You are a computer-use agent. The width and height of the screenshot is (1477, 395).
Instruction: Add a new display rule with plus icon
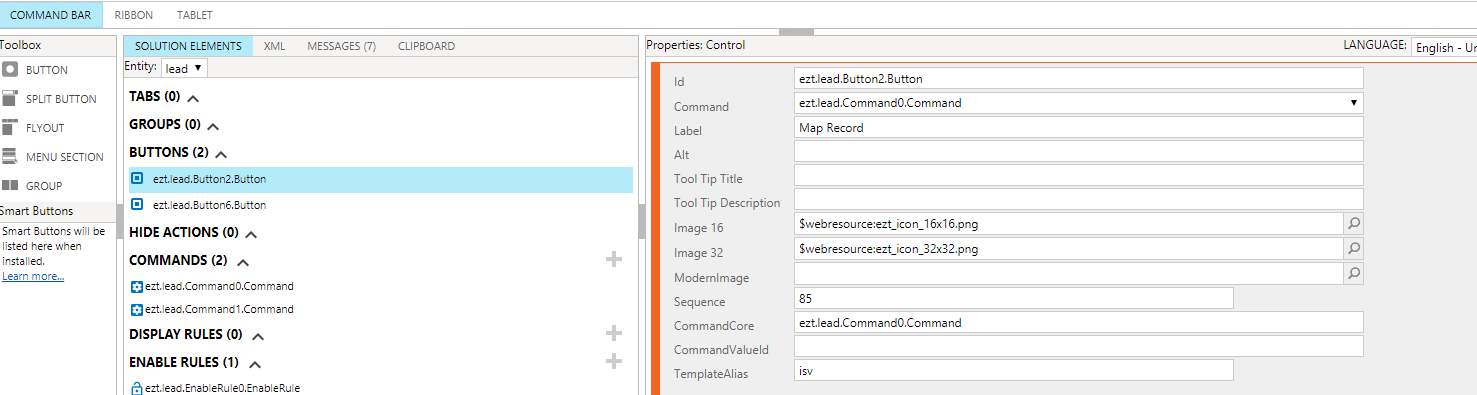[x=614, y=334]
